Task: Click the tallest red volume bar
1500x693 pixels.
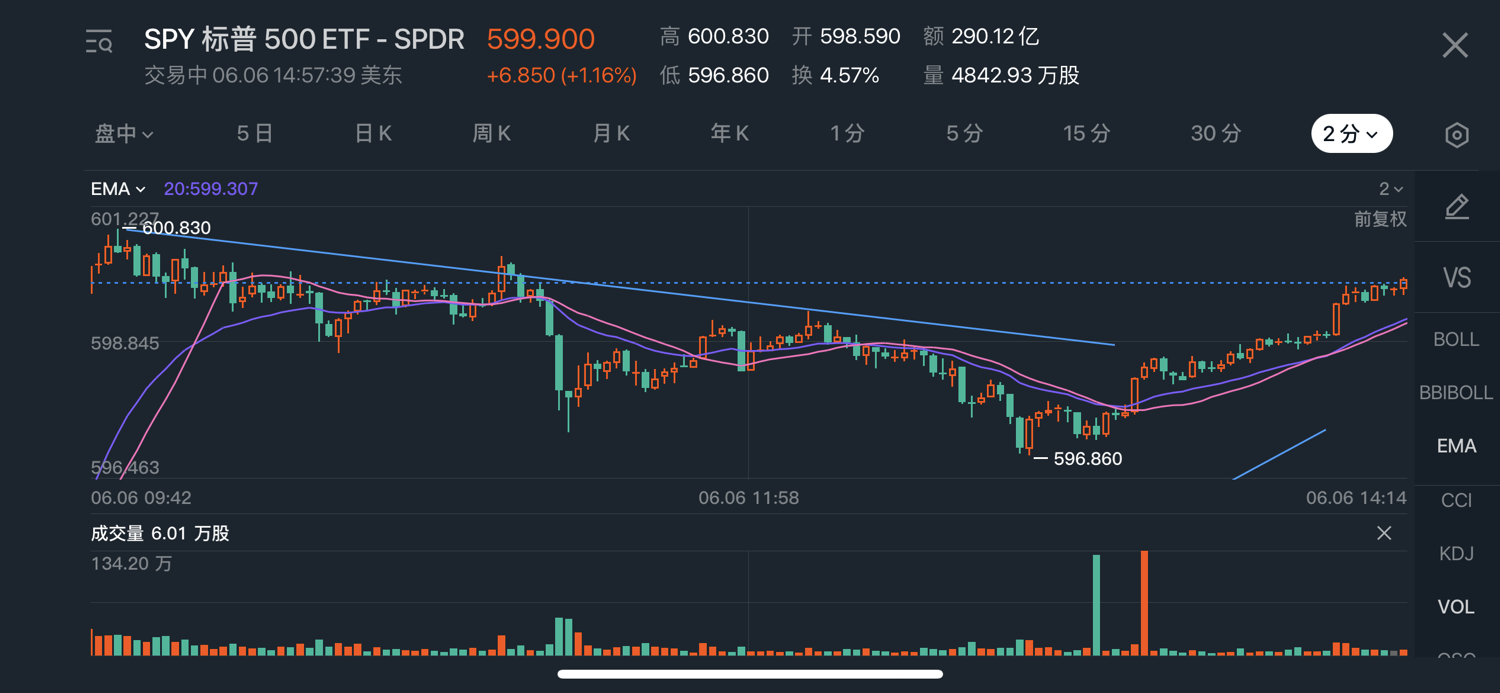Action: pos(1145,603)
